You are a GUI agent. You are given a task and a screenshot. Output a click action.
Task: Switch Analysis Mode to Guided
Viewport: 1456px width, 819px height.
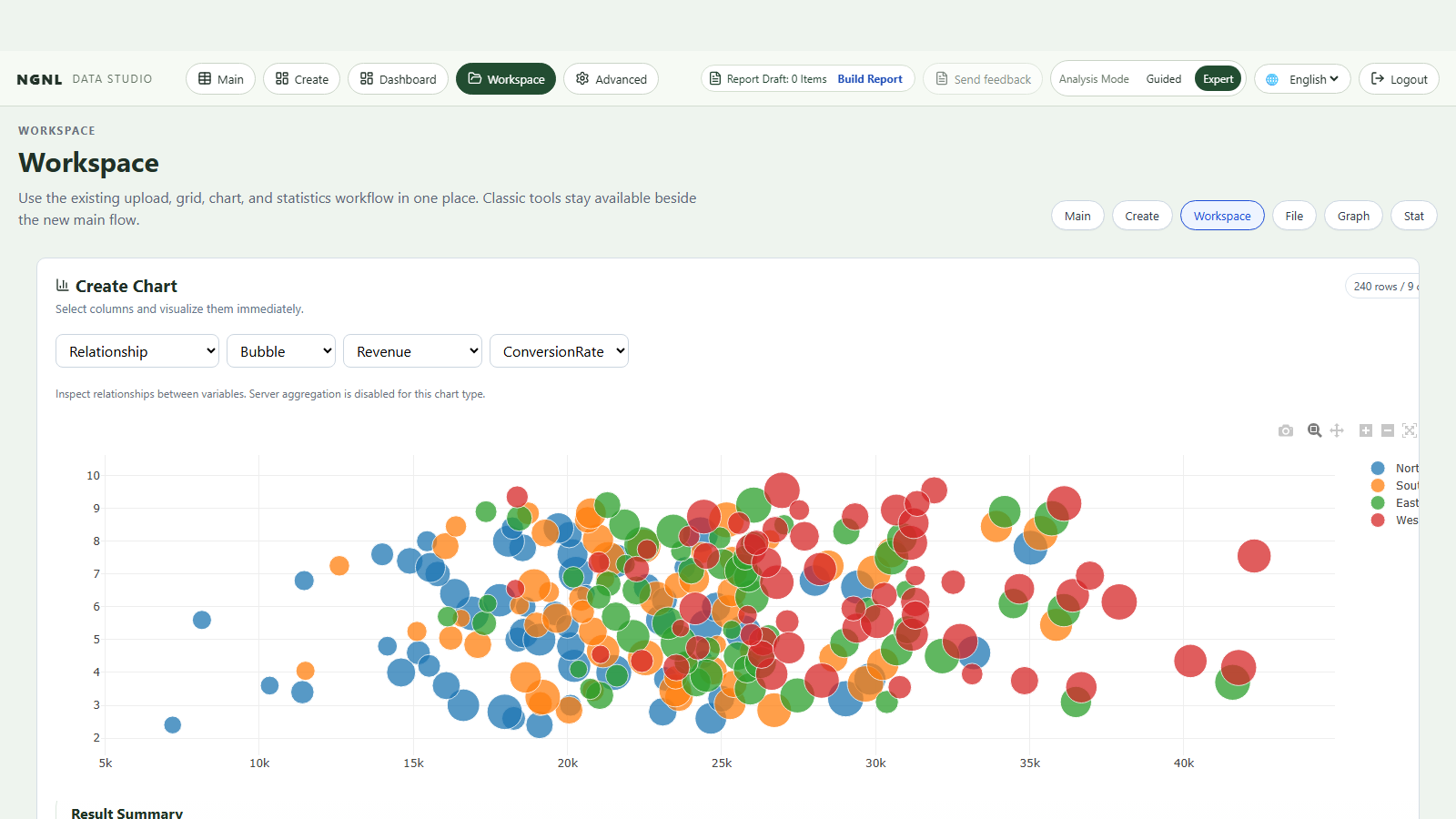pyautogui.click(x=1163, y=79)
